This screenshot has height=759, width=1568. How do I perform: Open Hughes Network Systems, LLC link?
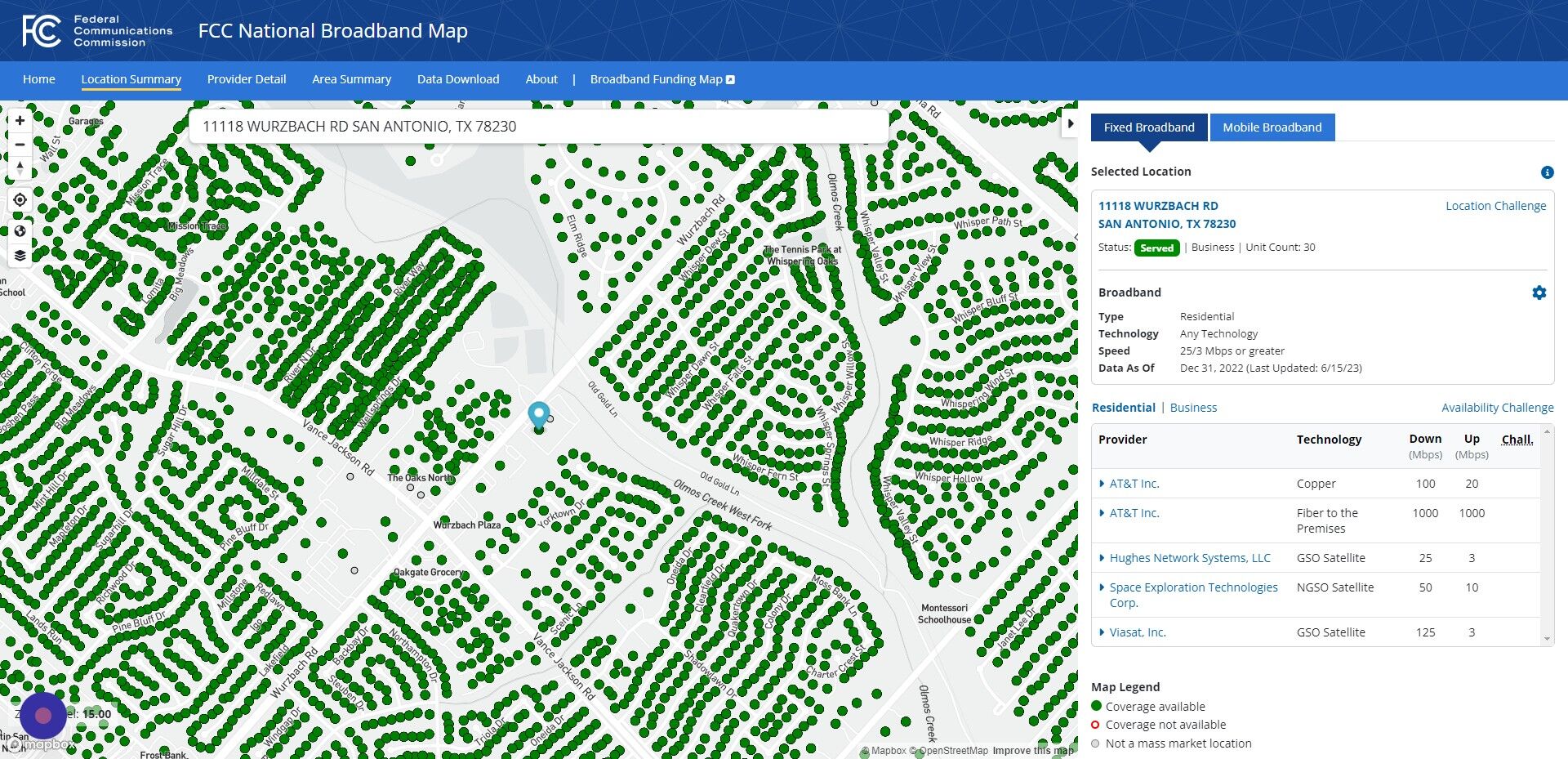pyautogui.click(x=1190, y=558)
